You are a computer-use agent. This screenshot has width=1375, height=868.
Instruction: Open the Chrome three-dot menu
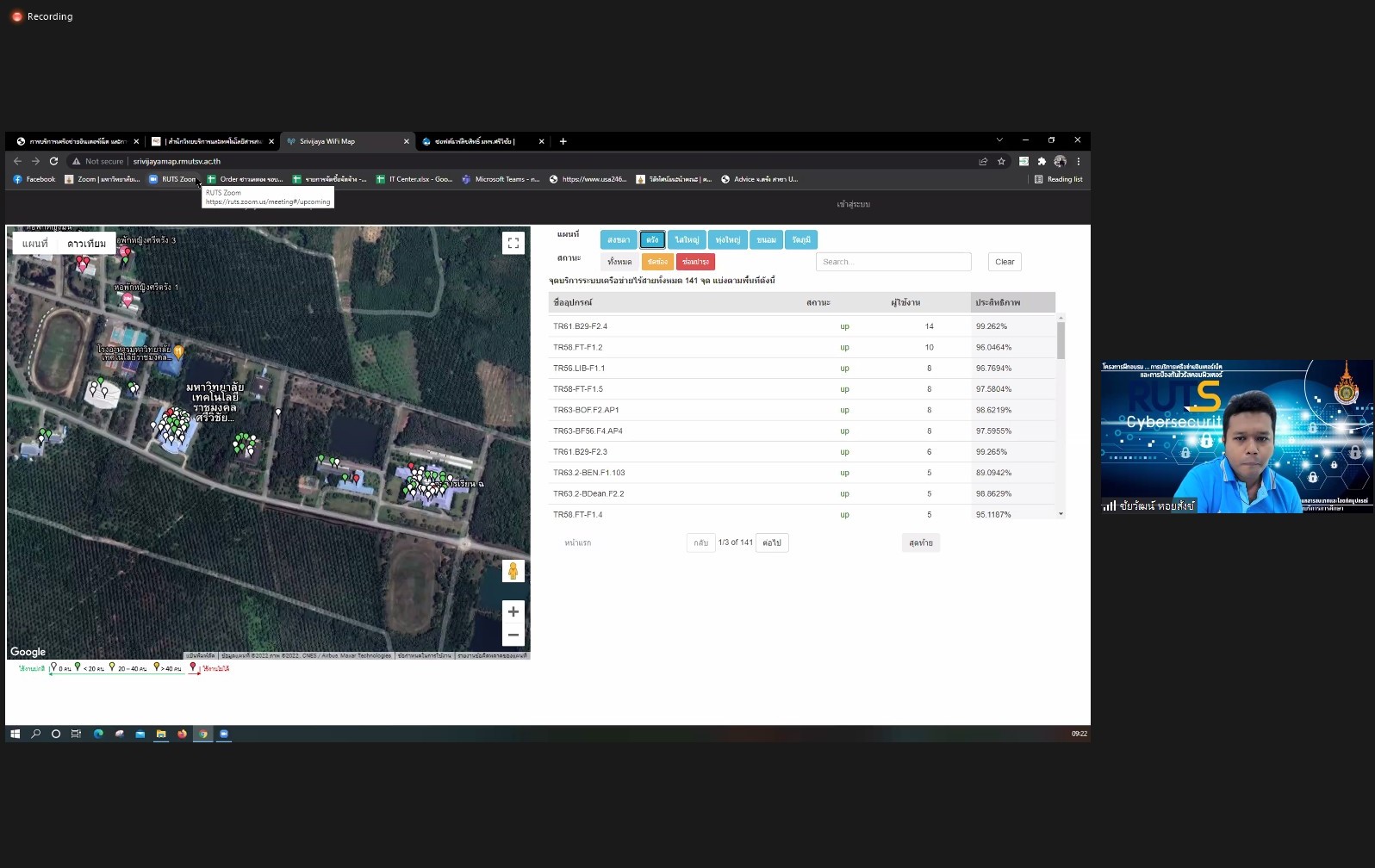tap(1078, 161)
